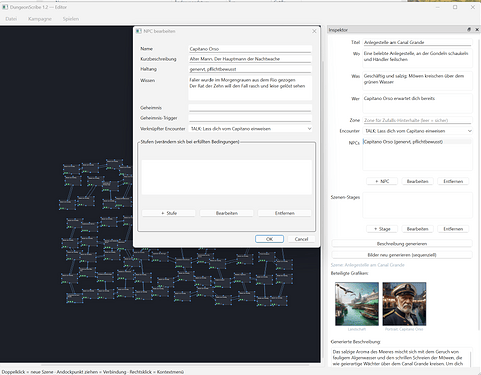481x375 pixels.
Task: Maximize the DungeonScribe editor window
Action: 455,7
